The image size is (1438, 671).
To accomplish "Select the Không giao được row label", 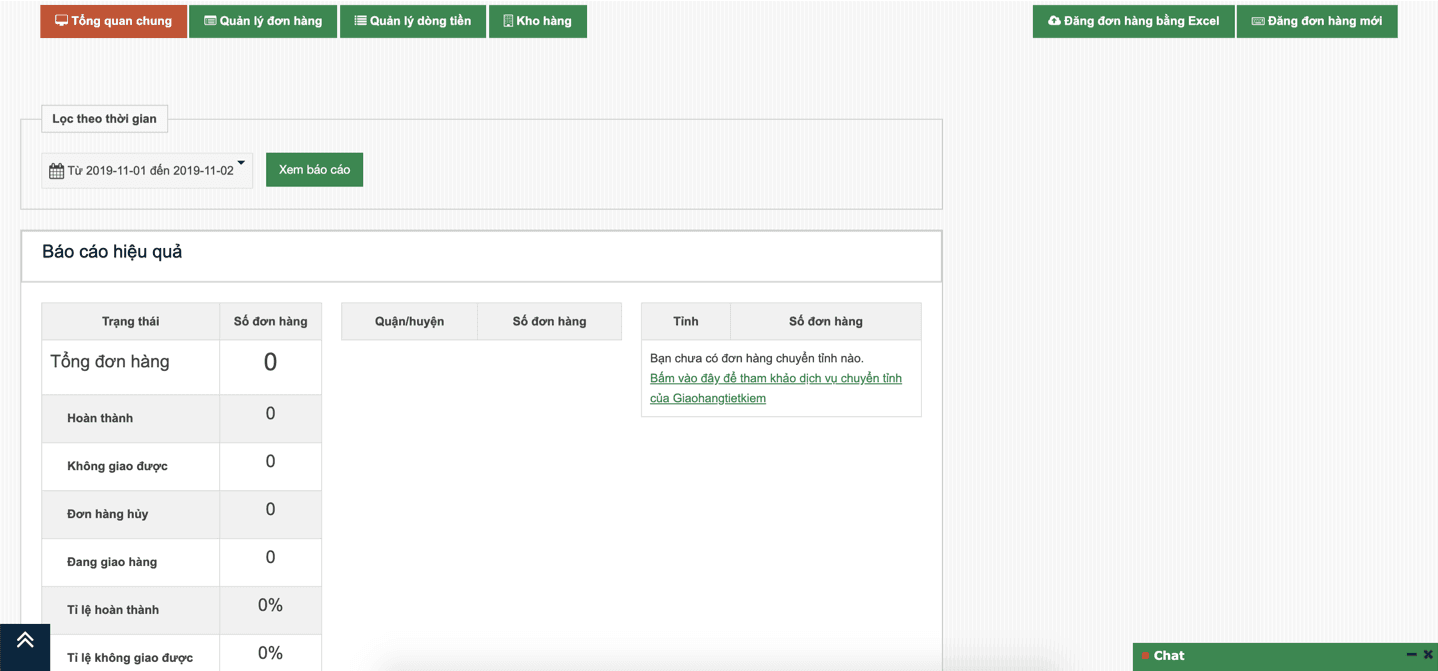I will pos(117,466).
